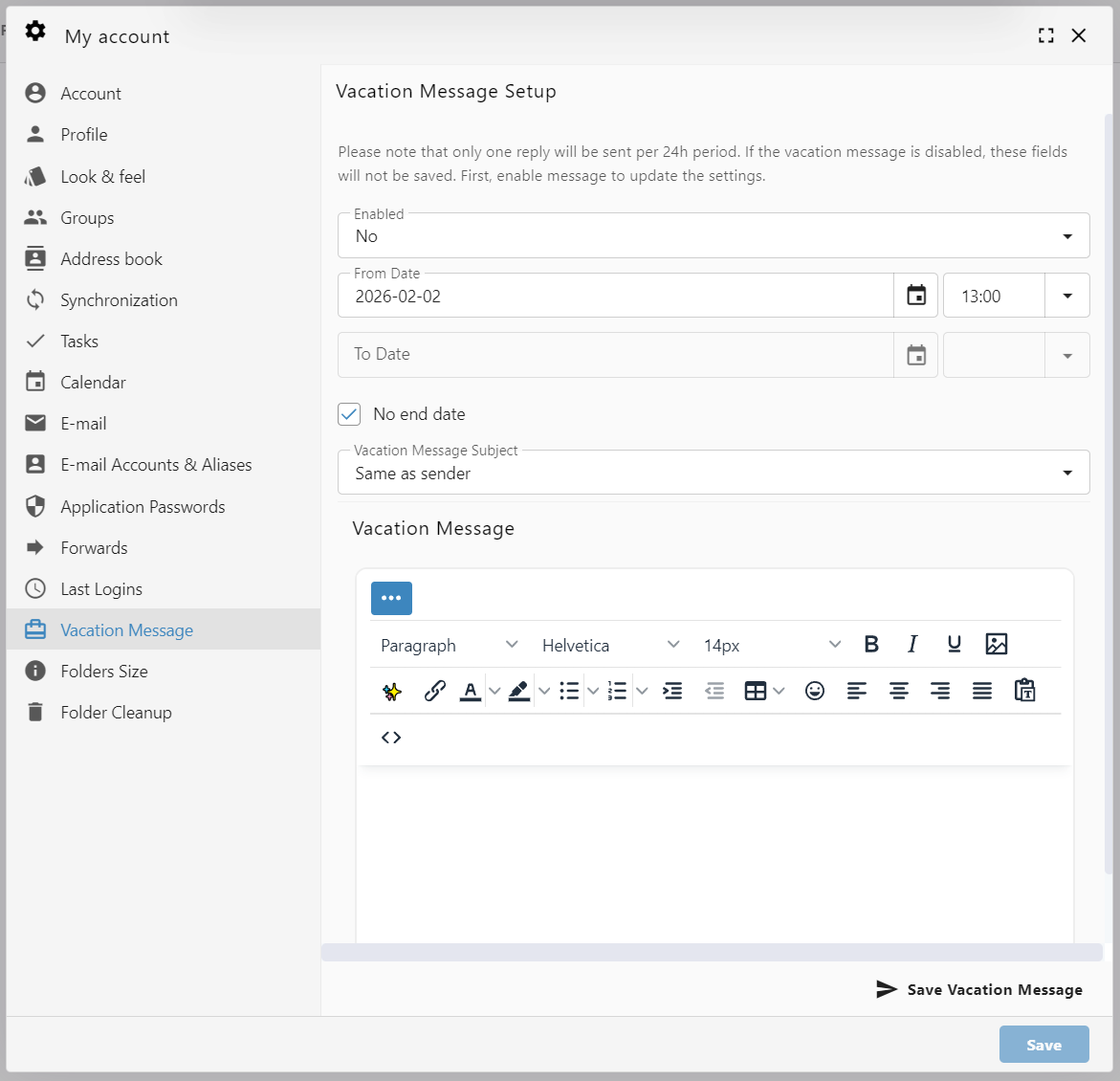Viewport: 1120px width, 1081px height.
Task: Click the insert image icon
Action: pyautogui.click(x=996, y=644)
